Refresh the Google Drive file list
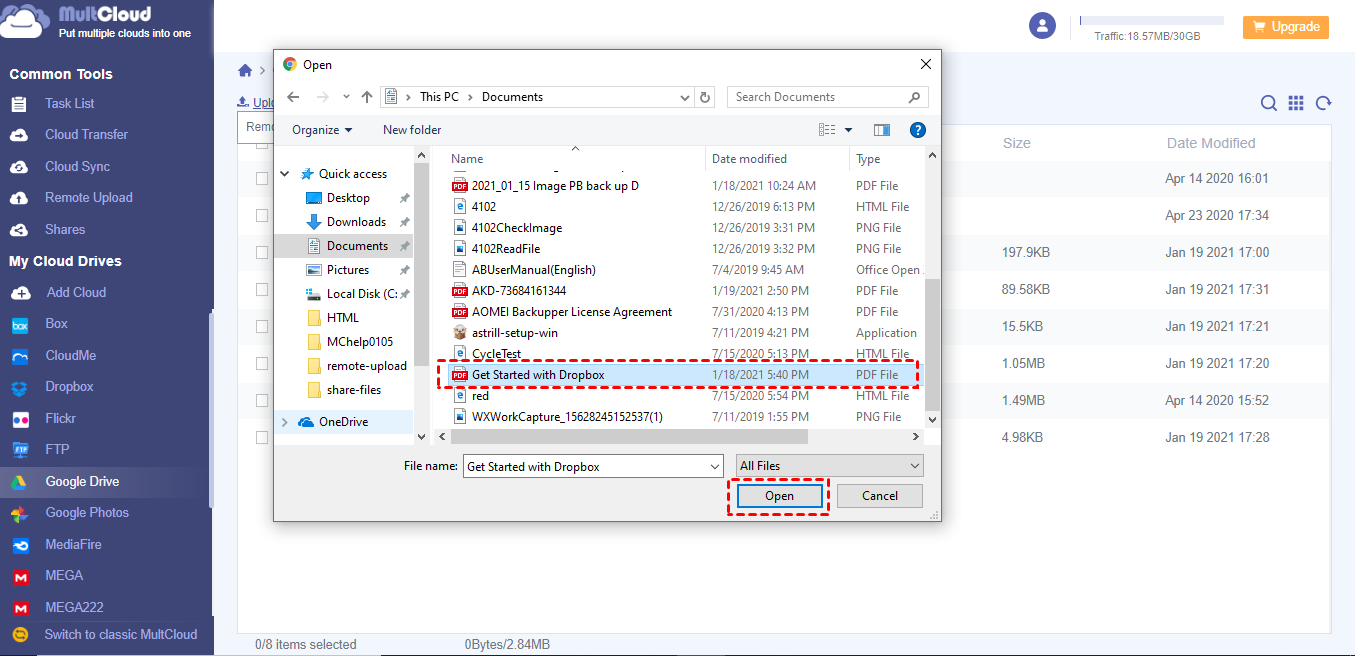 coord(1322,103)
